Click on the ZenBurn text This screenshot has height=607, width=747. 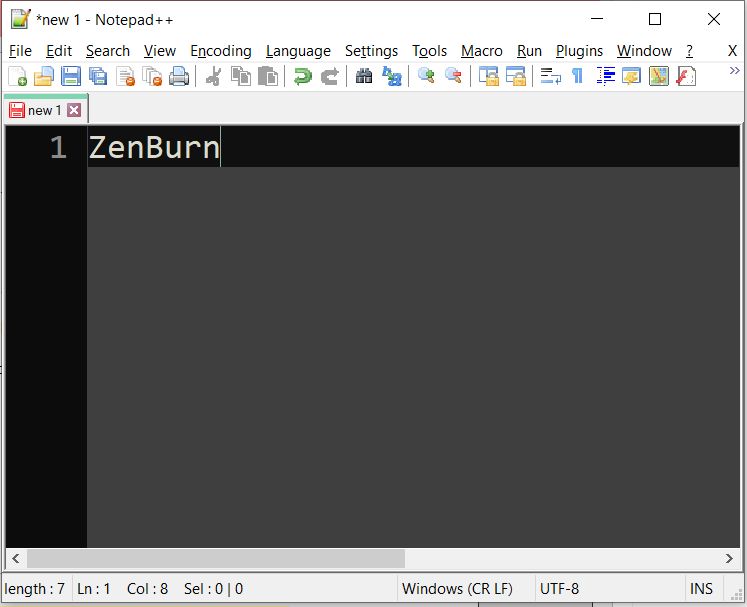[154, 147]
